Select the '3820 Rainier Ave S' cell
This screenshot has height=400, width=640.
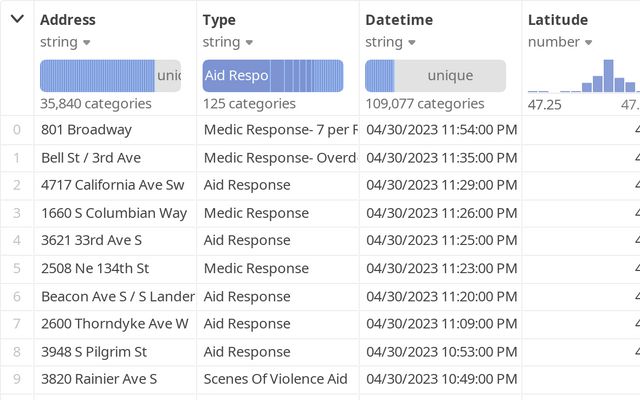99,379
